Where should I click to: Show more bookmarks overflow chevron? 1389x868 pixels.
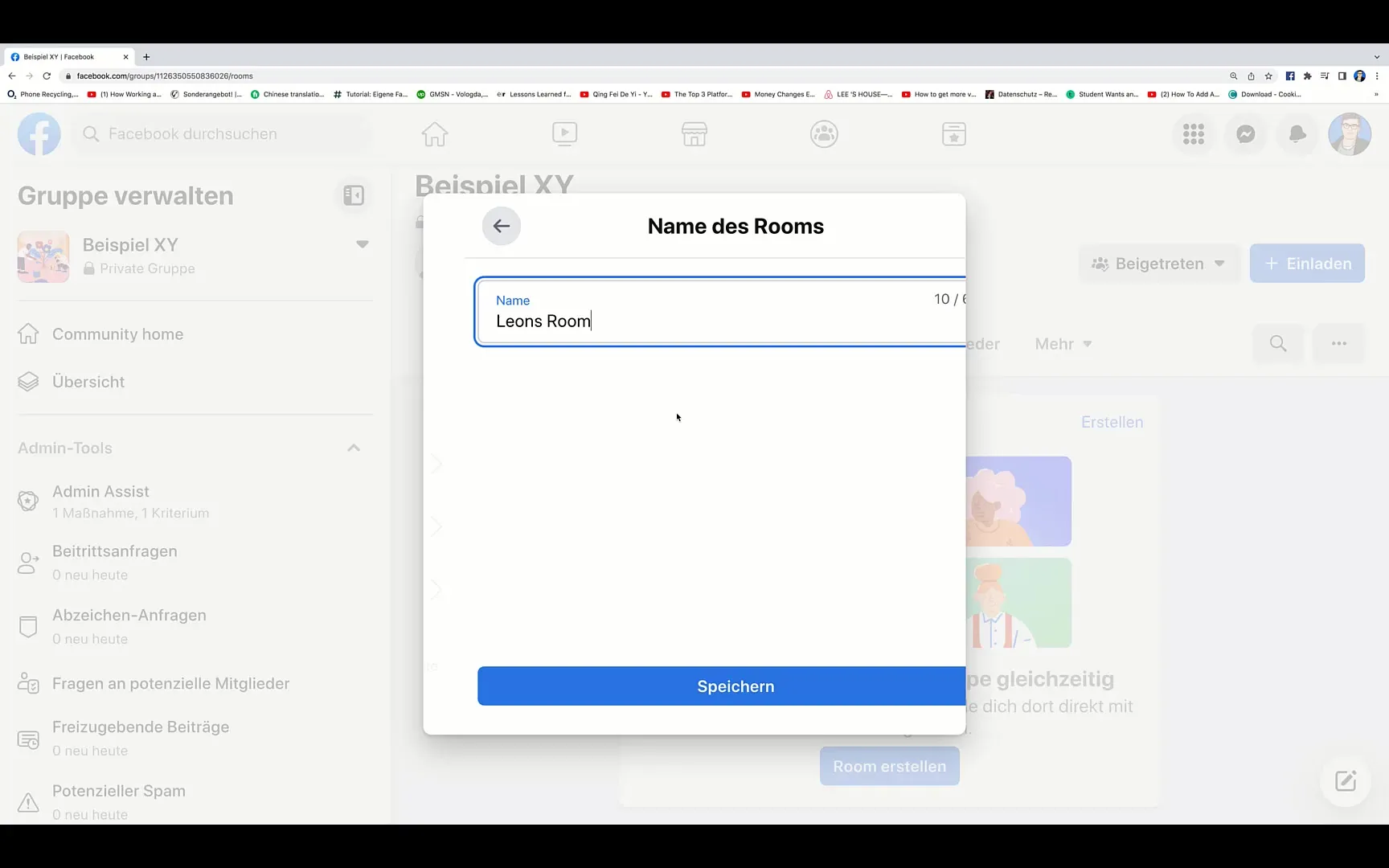(x=1377, y=94)
